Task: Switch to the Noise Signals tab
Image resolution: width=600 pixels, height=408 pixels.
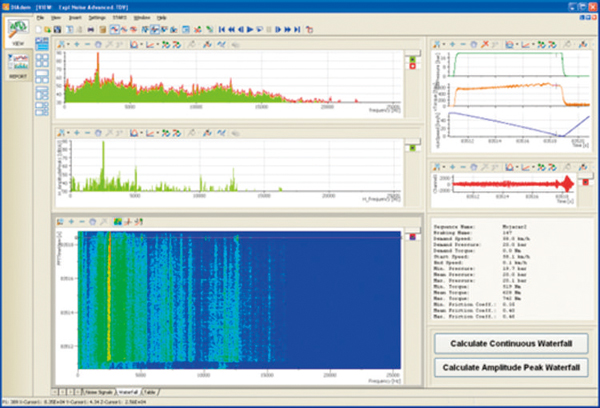Action: tap(97, 392)
